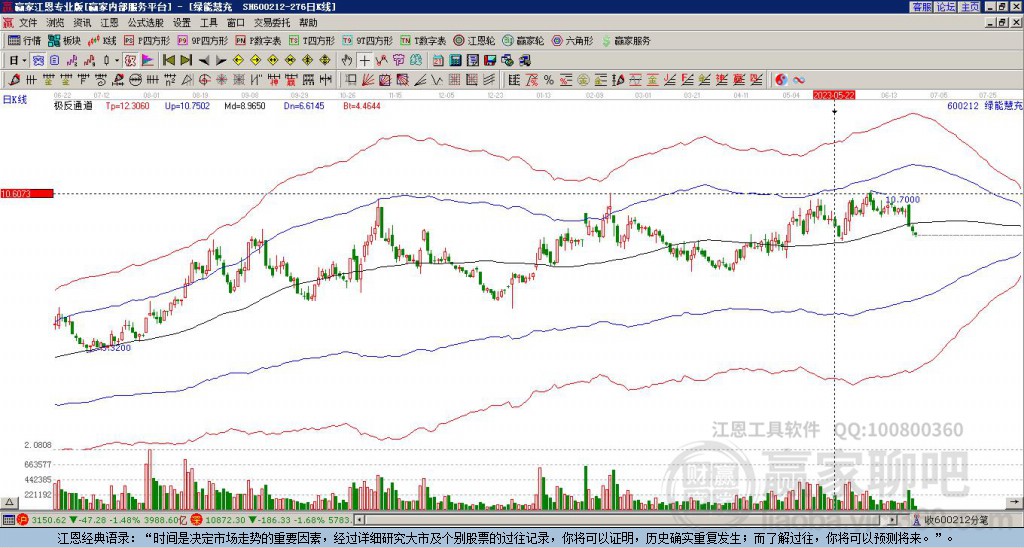Open the calculator icon in toolbar
Image resolution: width=1024 pixels, height=548 pixels.
[x=455, y=61]
